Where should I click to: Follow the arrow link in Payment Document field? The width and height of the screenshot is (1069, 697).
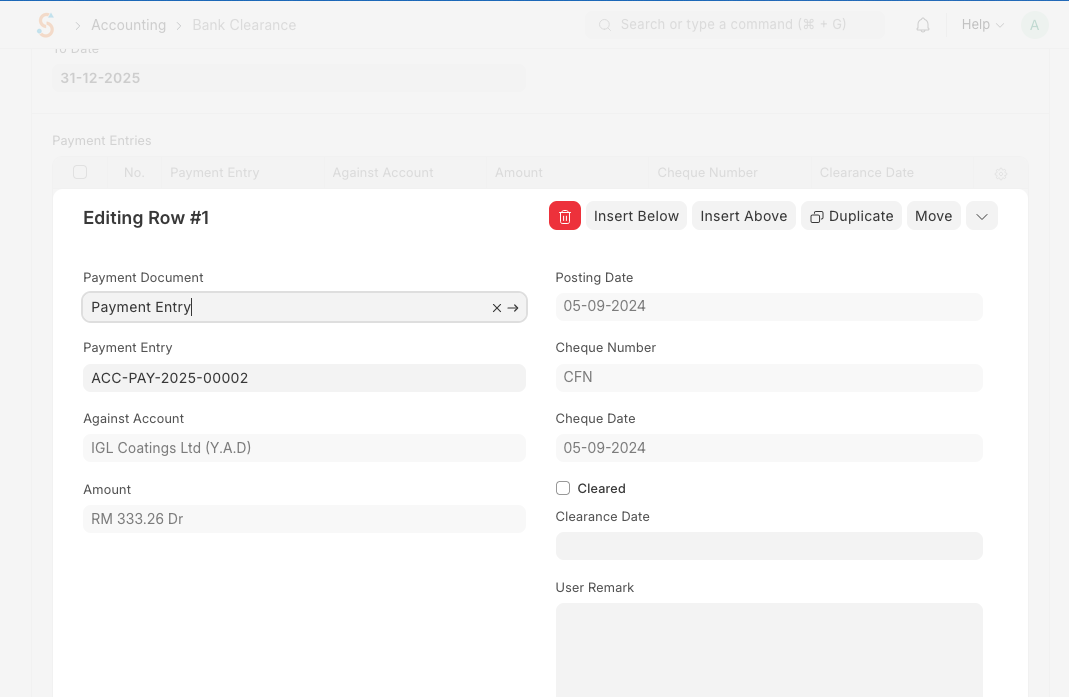[x=513, y=308]
